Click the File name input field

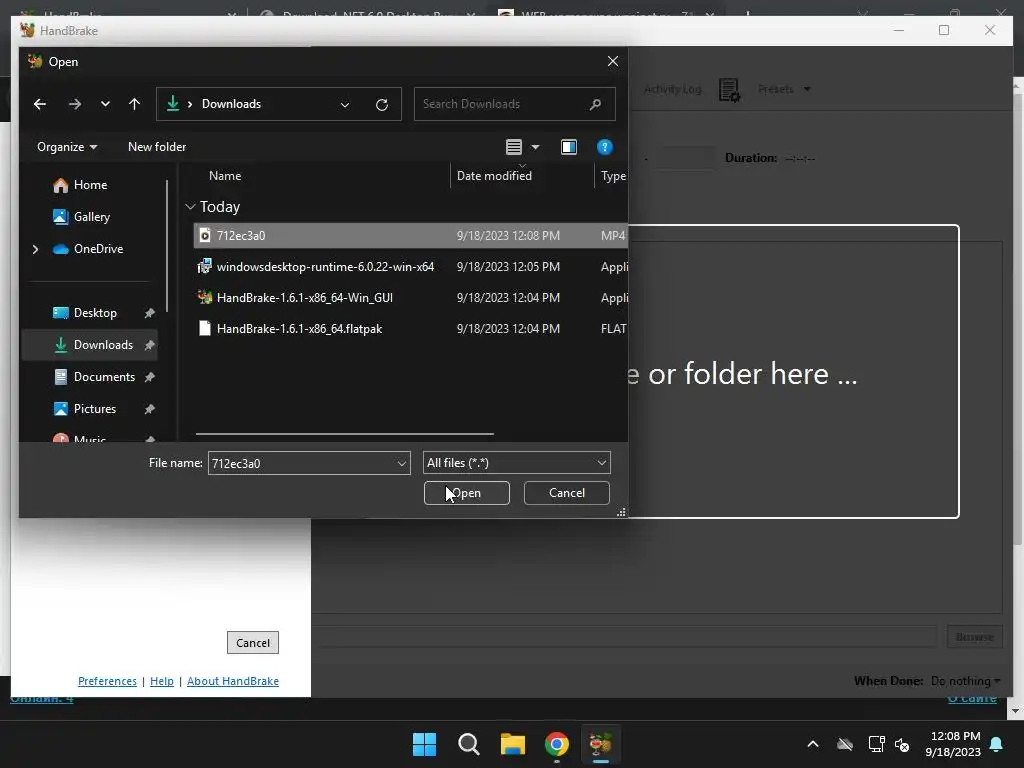click(301, 463)
